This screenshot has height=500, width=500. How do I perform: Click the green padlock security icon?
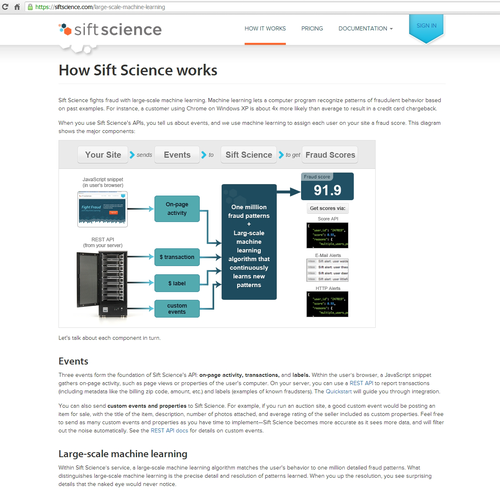(x=30, y=7)
